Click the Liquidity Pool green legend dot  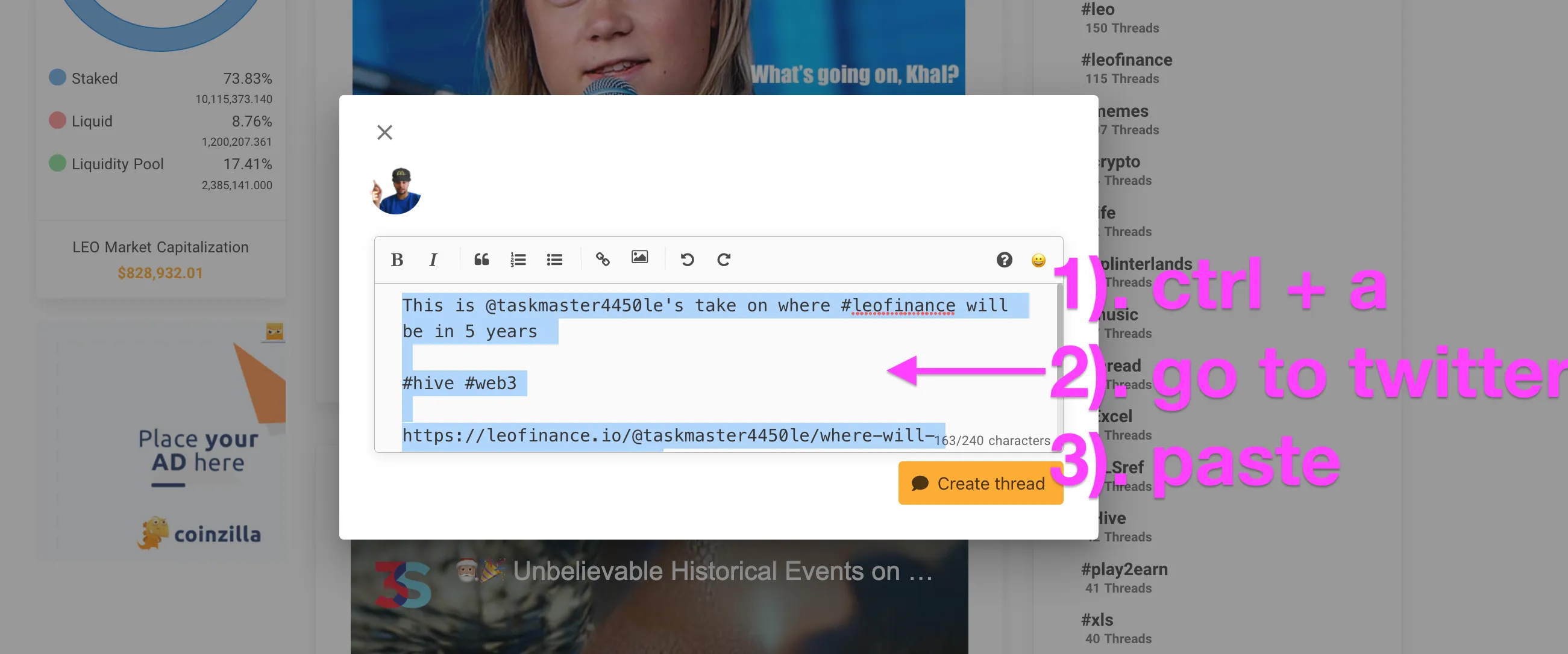(57, 163)
